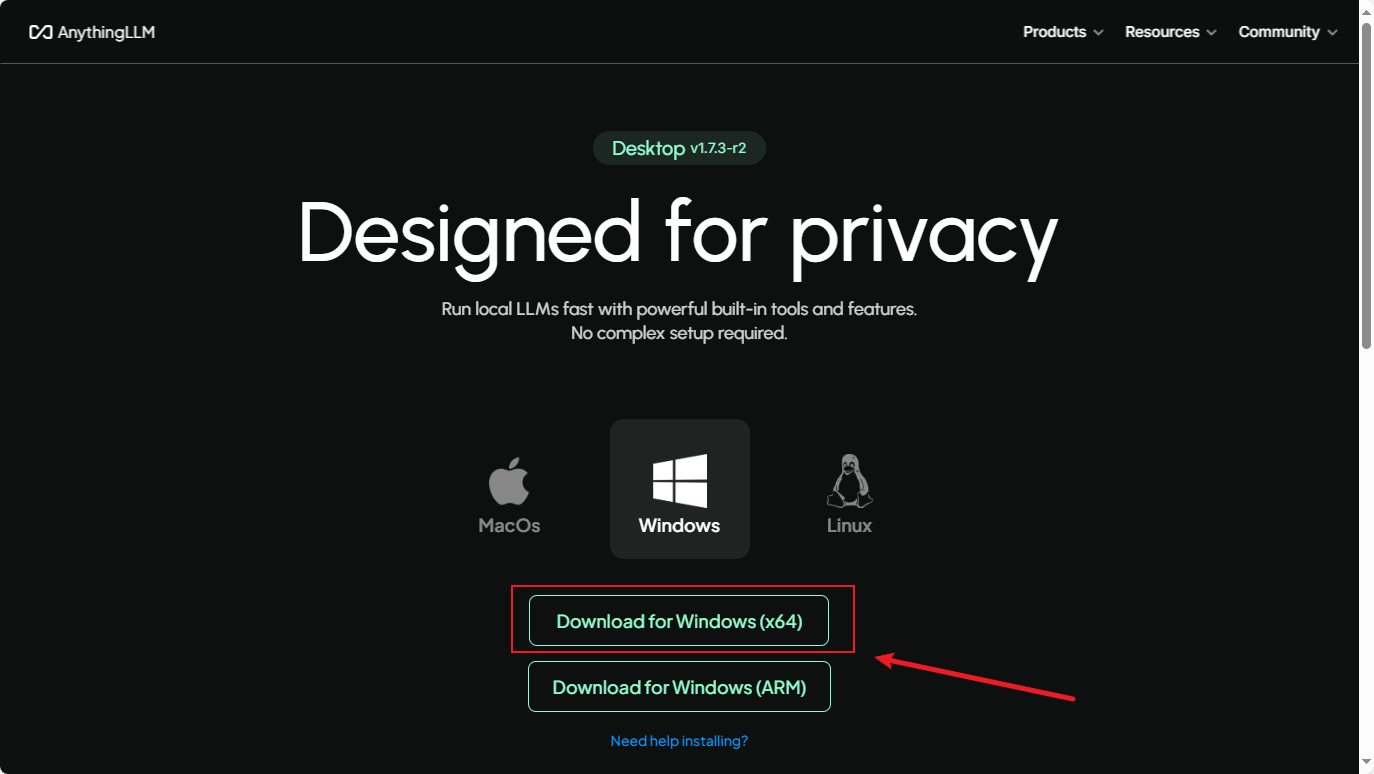Open the Resources menu label

(x=1161, y=32)
